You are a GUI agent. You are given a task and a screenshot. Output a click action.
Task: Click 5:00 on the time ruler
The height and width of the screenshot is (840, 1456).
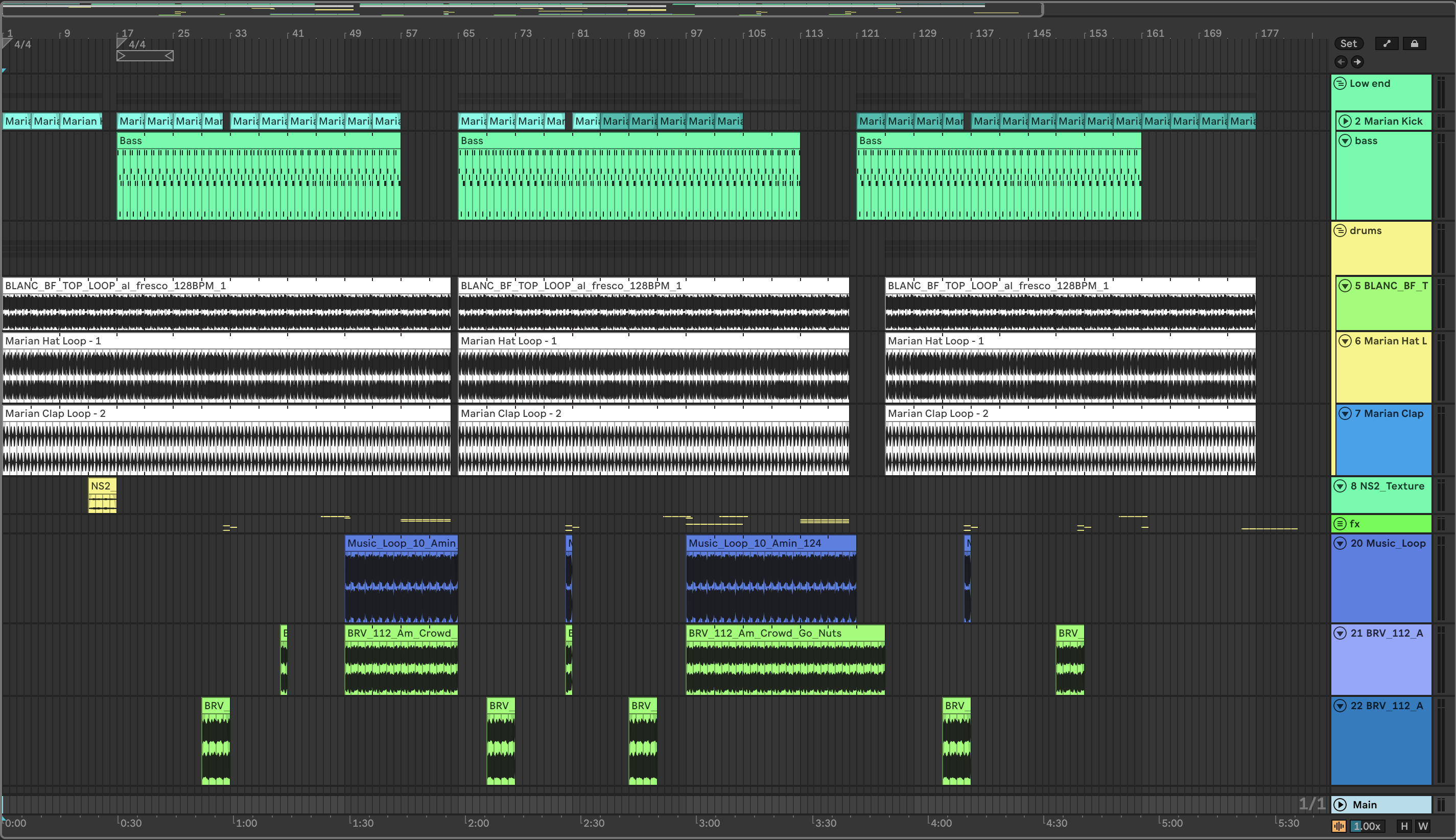click(1171, 823)
